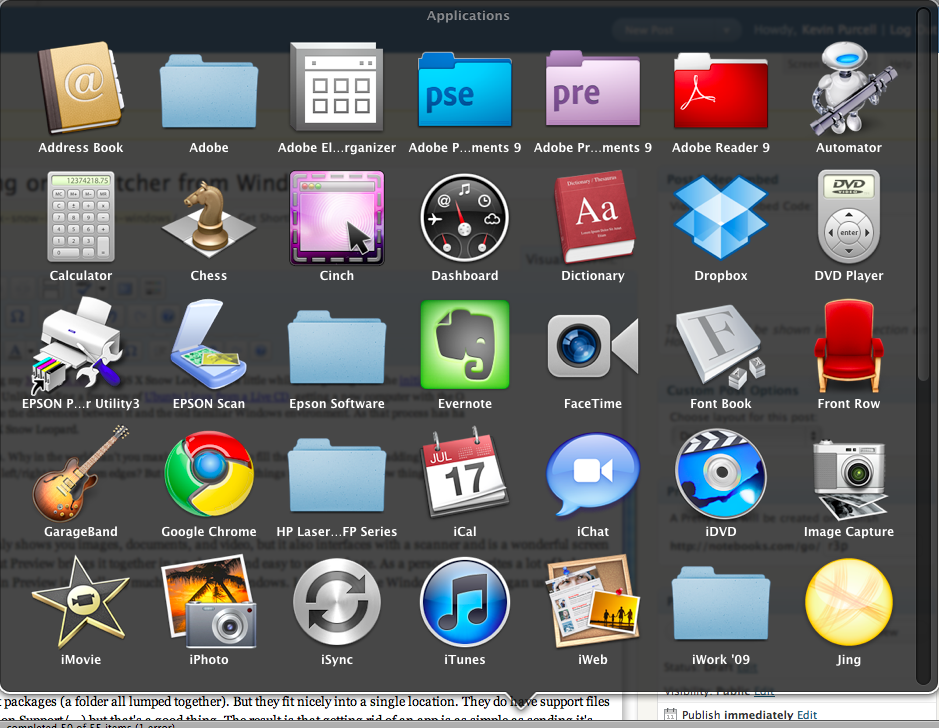Launch iTunes

pyautogui.click(x=465, y=602)
